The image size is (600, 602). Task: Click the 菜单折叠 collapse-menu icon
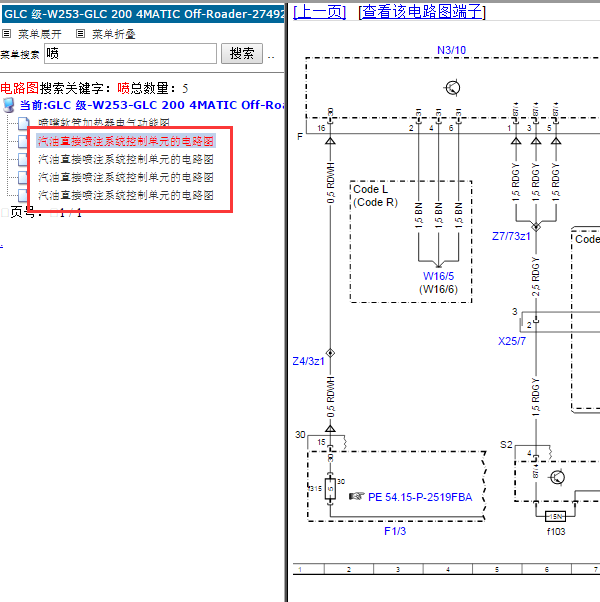[x=80, y=34]
